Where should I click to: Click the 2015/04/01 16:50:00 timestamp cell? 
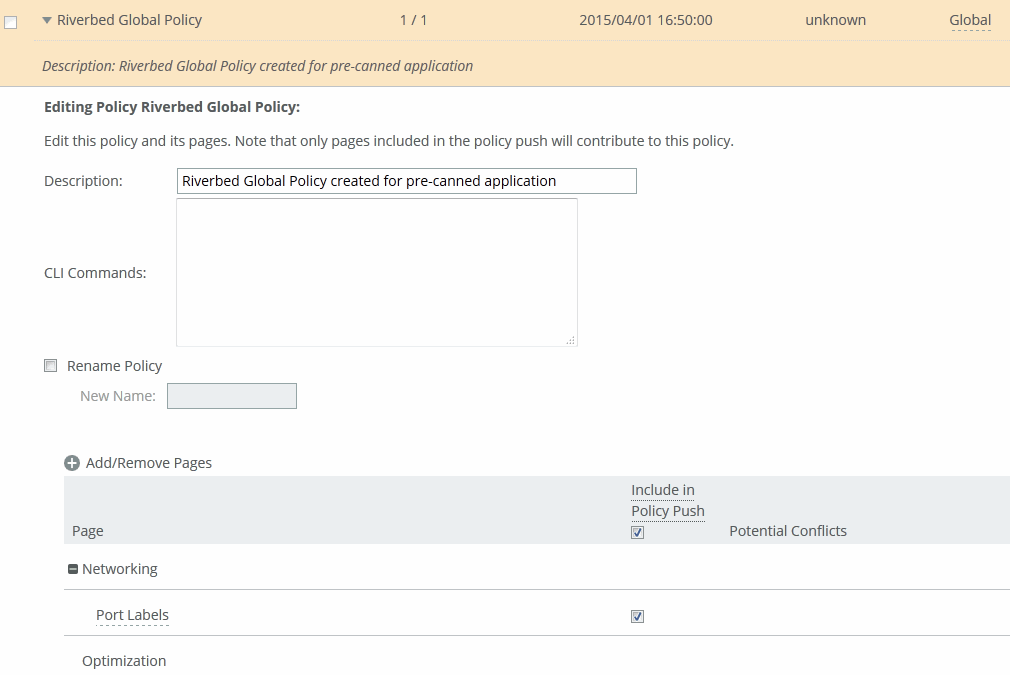646,20
